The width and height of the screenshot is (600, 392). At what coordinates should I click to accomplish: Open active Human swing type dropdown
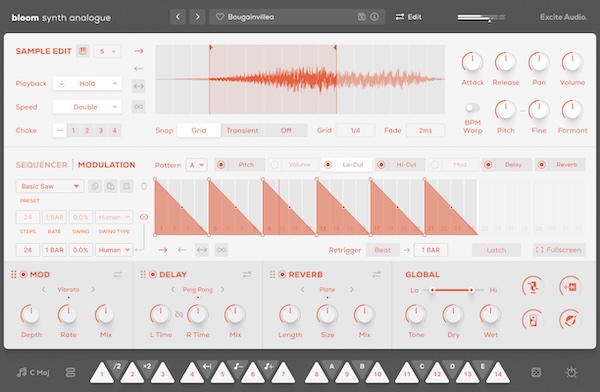pyautogui.click(x=114, y=250)
